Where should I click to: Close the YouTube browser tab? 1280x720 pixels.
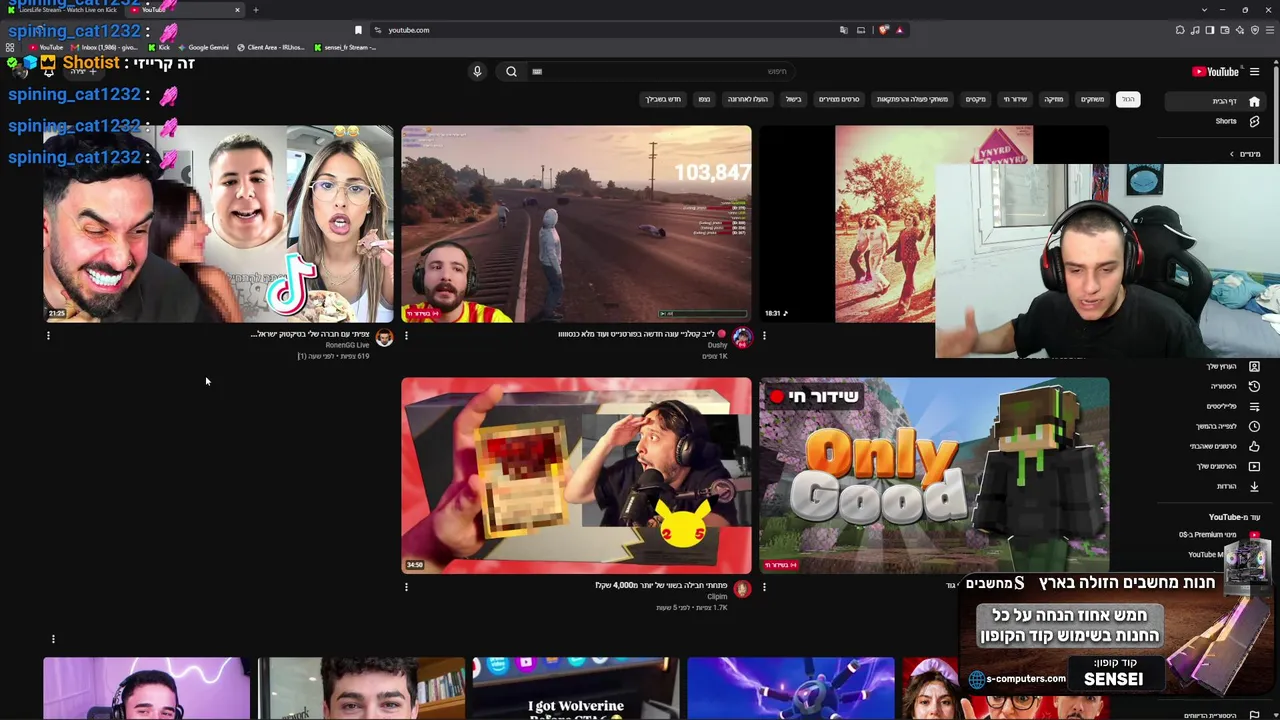(237, 10)
